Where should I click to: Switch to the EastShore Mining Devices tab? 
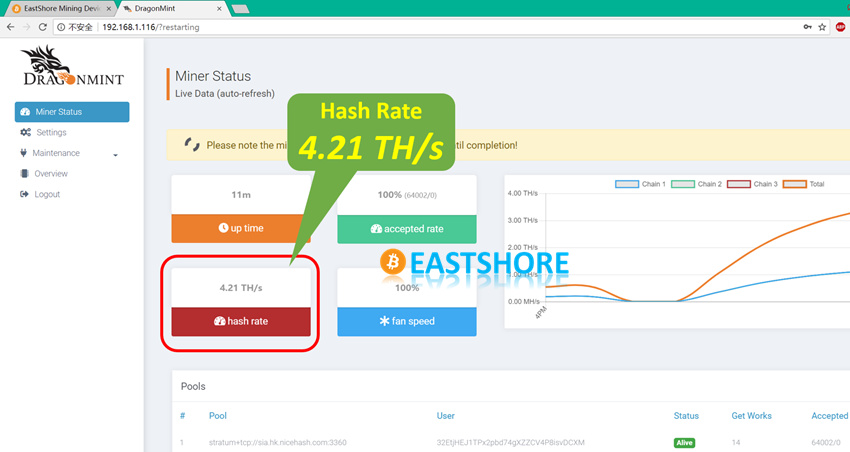tap(62, 9)
